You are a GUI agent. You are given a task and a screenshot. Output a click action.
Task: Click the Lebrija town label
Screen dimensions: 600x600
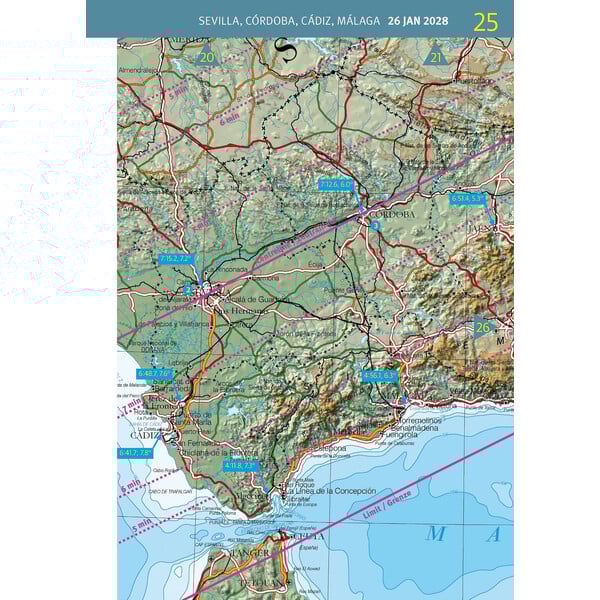point(178,362)
